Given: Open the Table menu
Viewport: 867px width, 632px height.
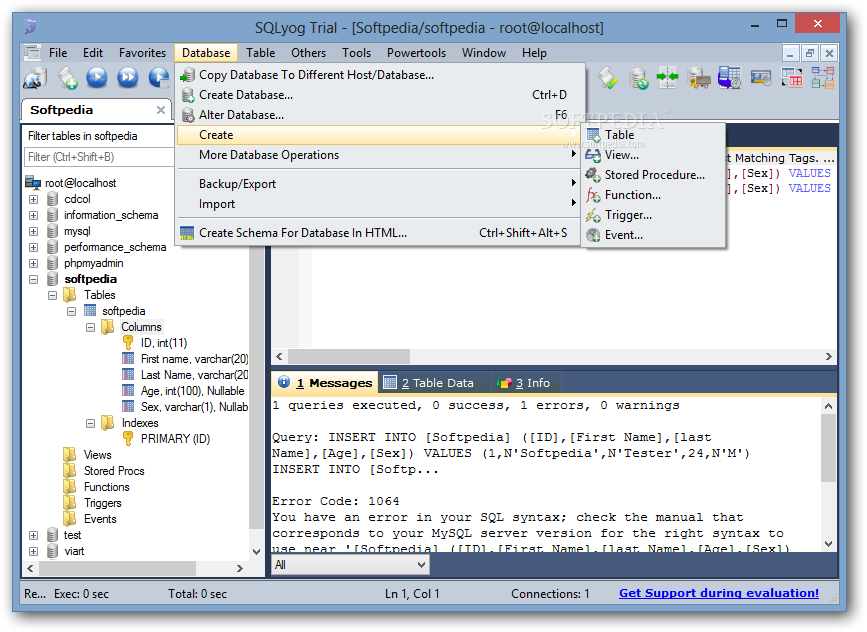Looking at the screenshot, I should 260,53.
